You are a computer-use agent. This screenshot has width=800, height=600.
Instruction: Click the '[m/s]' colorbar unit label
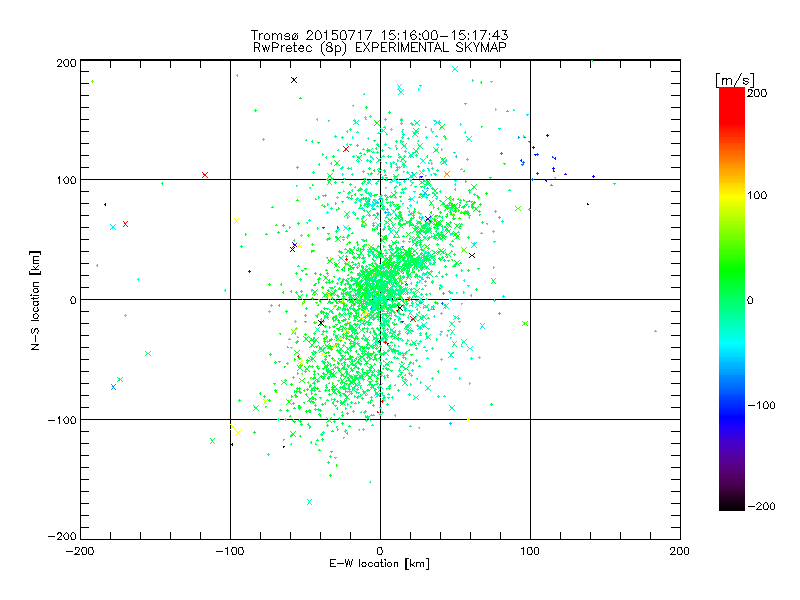[734, 80]
